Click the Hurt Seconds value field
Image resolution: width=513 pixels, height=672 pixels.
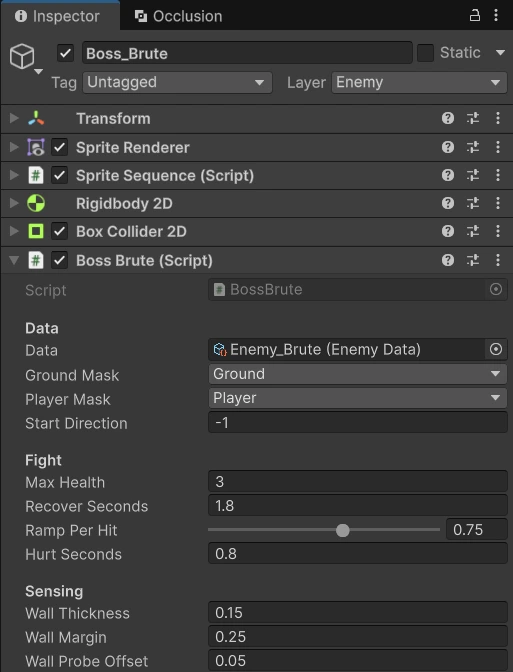[x=357, y=554]
